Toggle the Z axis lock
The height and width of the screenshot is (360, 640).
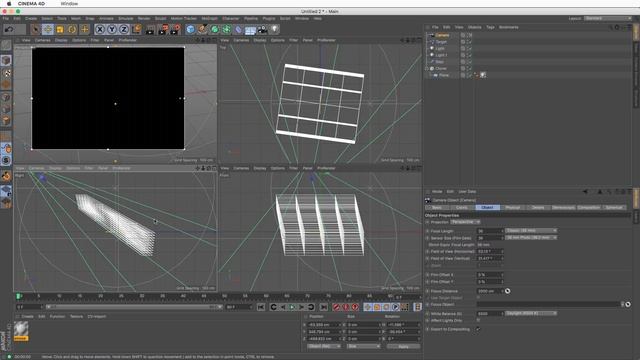point(124,29)
